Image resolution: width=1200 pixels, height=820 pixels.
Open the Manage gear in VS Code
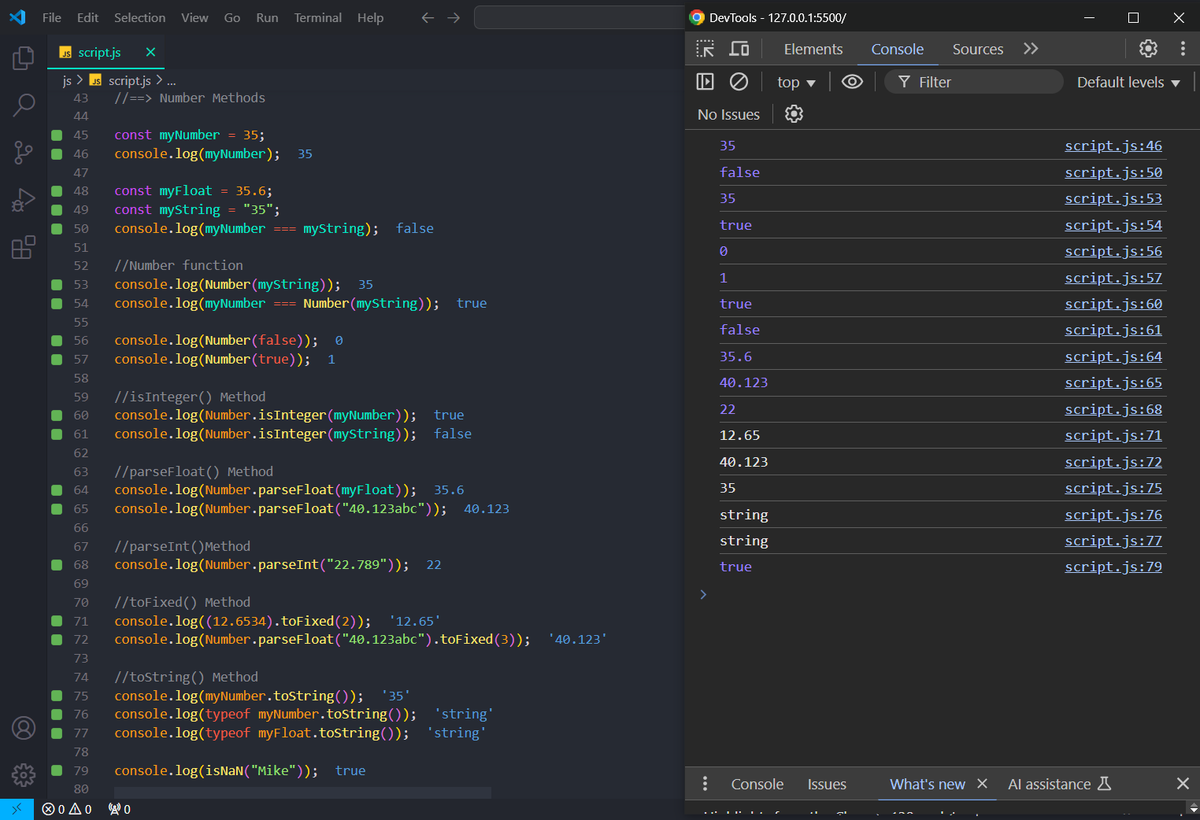pos(23,774)
